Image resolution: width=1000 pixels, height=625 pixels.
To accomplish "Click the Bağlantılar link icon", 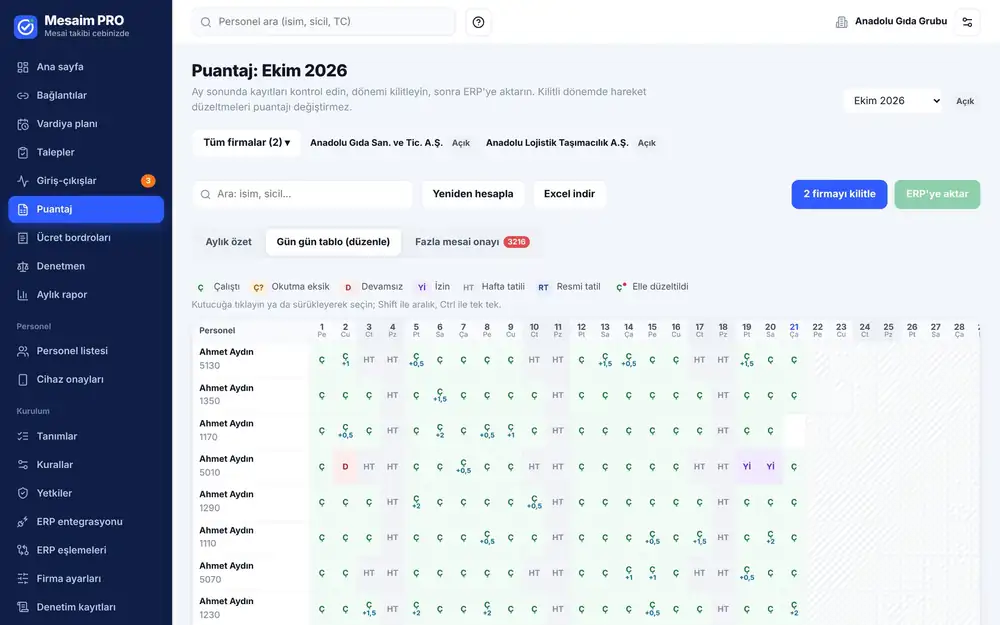I will point(23,96).
